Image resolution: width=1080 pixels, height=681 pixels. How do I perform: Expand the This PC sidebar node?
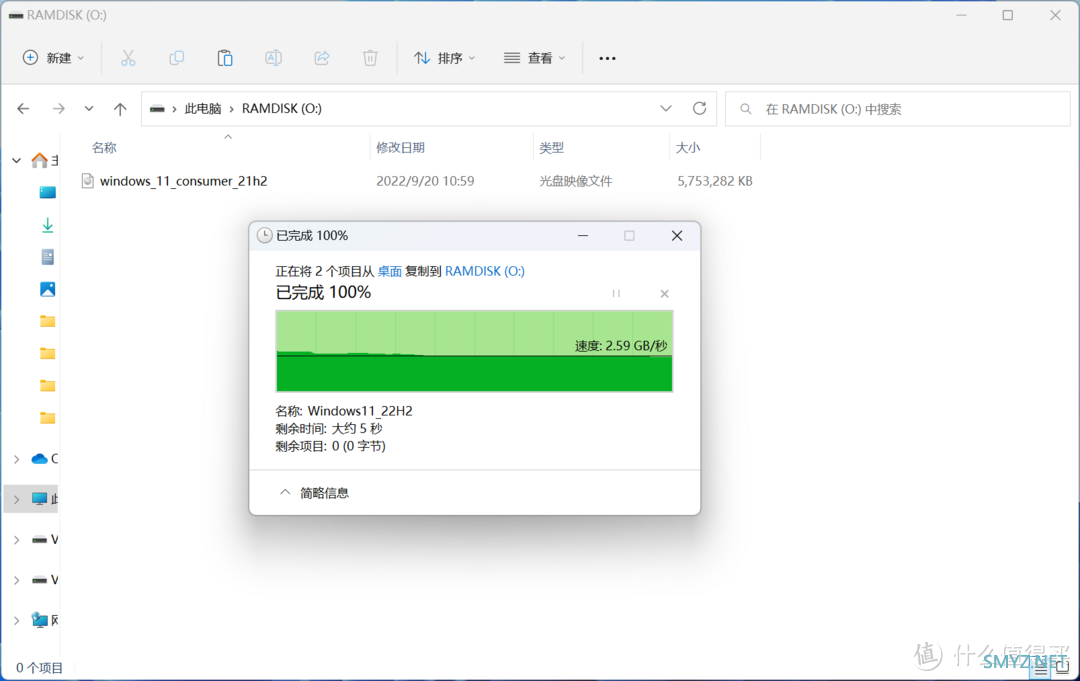[x=17, y=499]
